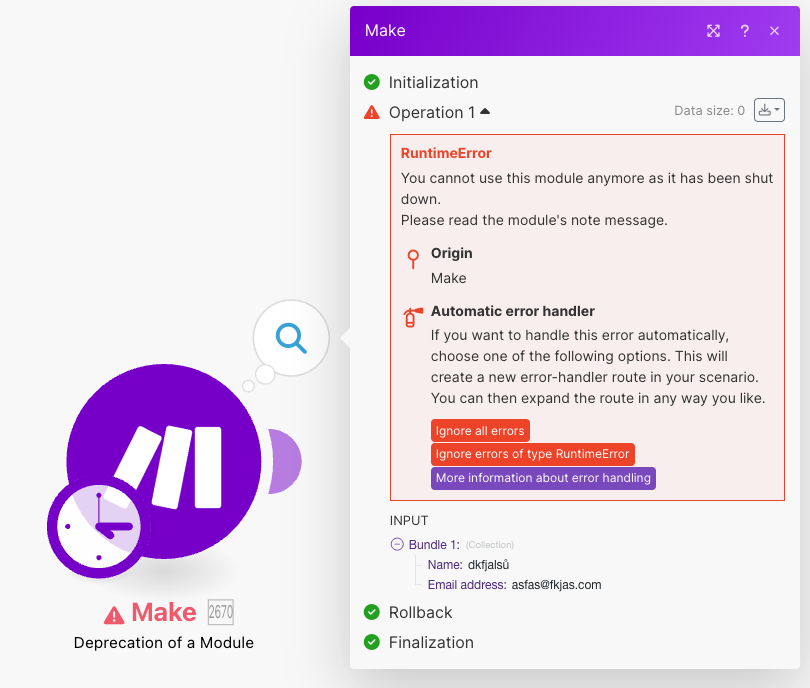Viewport: 810px width, 688px height.
Task: Expand the Make panel to fullscreen
Action: pos(713,31)
